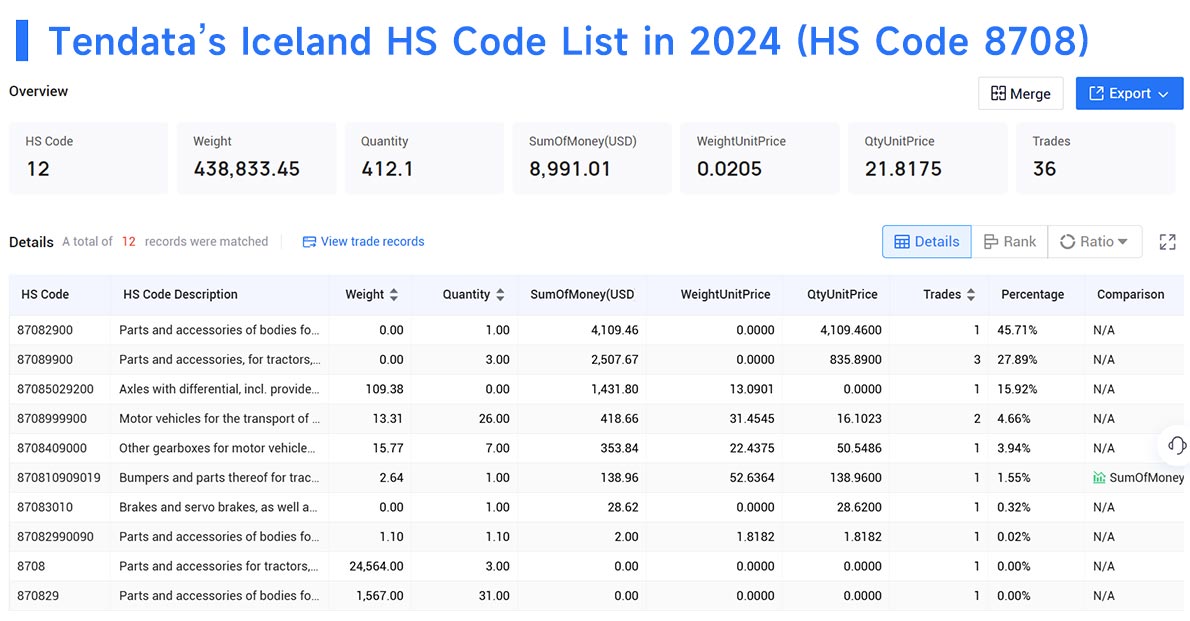Image resolution: width=1190 pixels, height=621 pixels.
Task: Click the View trade records icon
Action: coord(308,241)
